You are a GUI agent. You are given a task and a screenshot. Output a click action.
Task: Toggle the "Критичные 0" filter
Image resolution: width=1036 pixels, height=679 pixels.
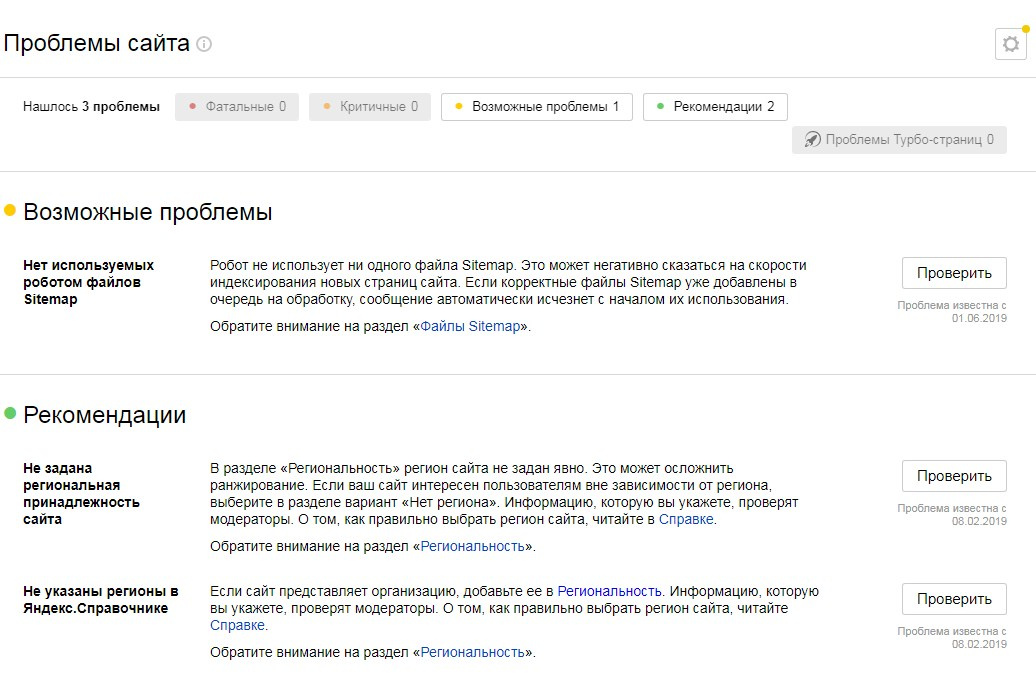370,107
